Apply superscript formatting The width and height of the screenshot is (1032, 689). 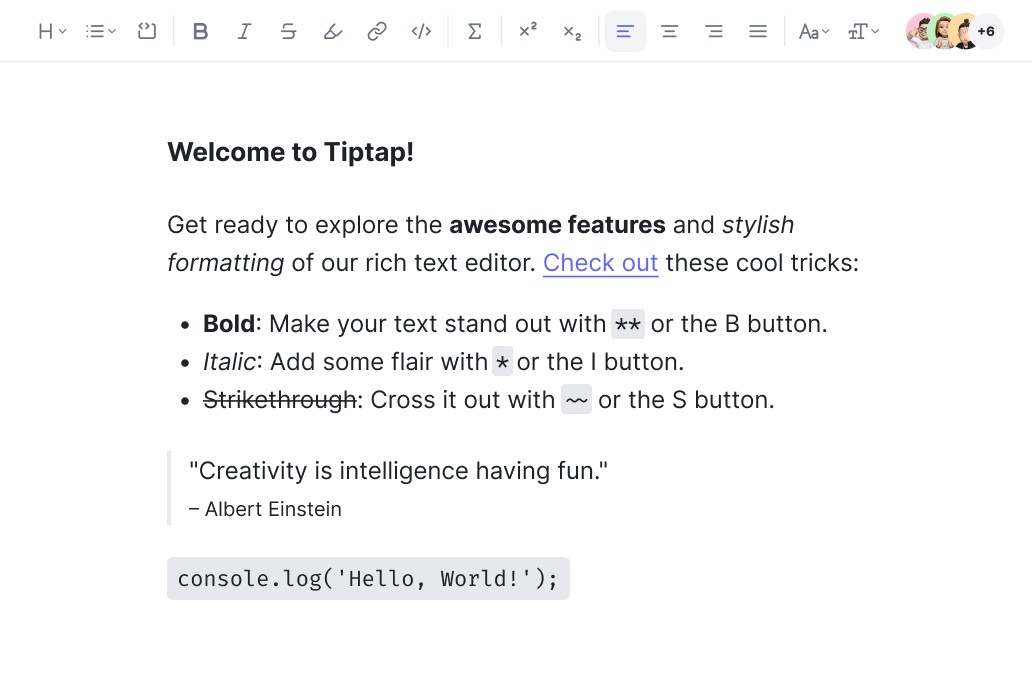528,31
